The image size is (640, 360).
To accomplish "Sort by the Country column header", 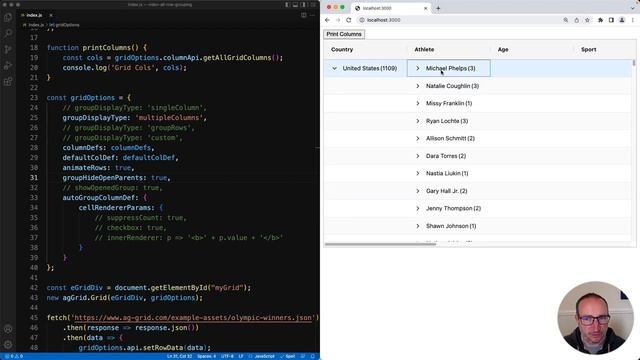I will click(342, 49).
